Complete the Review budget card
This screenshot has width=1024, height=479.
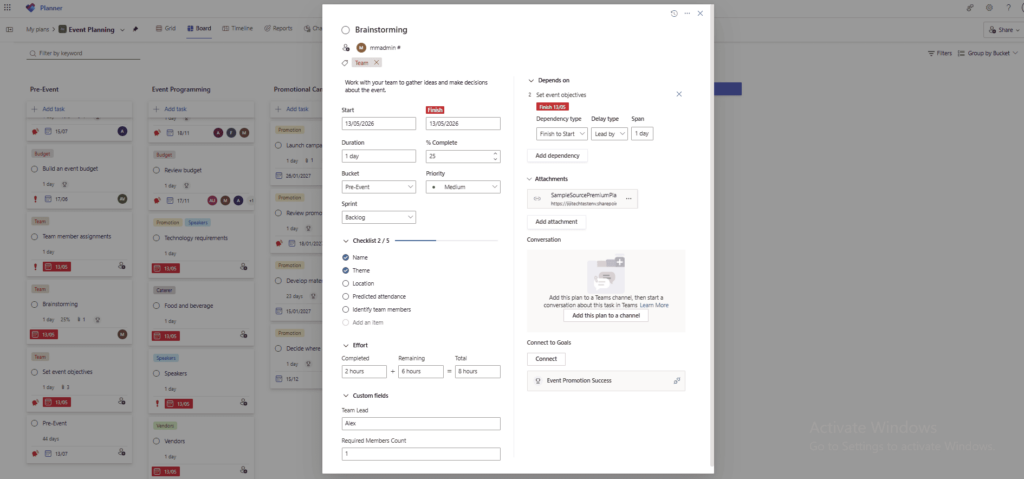[x=156, y=170]
